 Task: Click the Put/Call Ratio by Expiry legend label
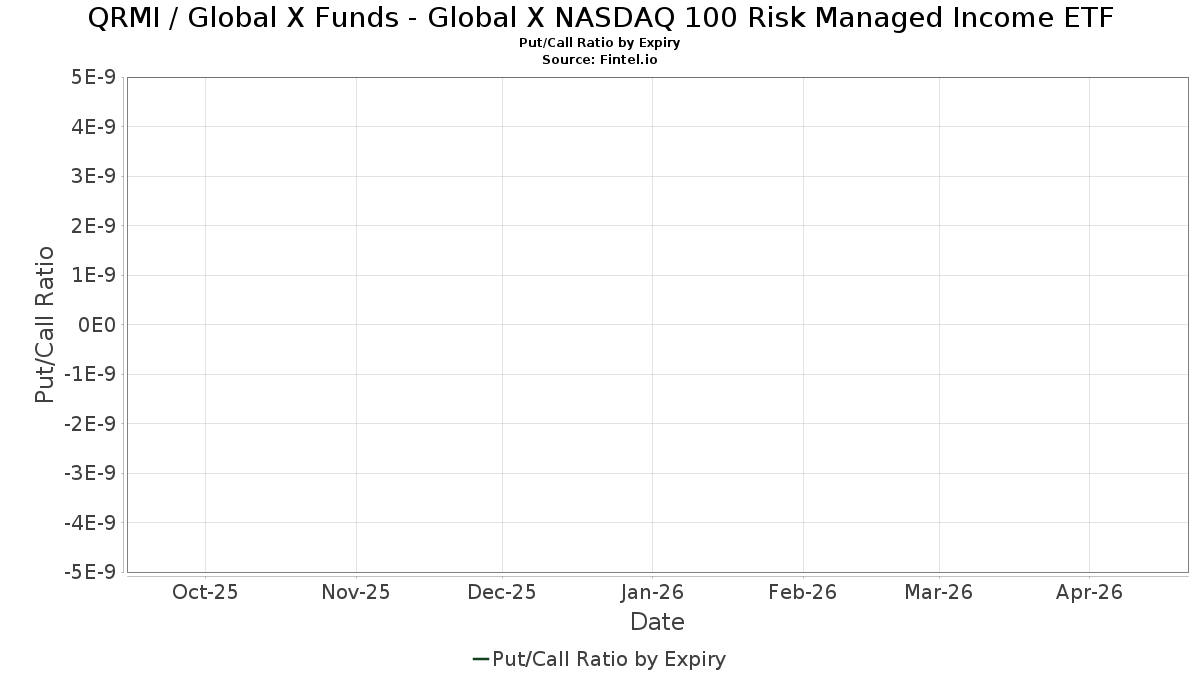(x=609, y=659)
